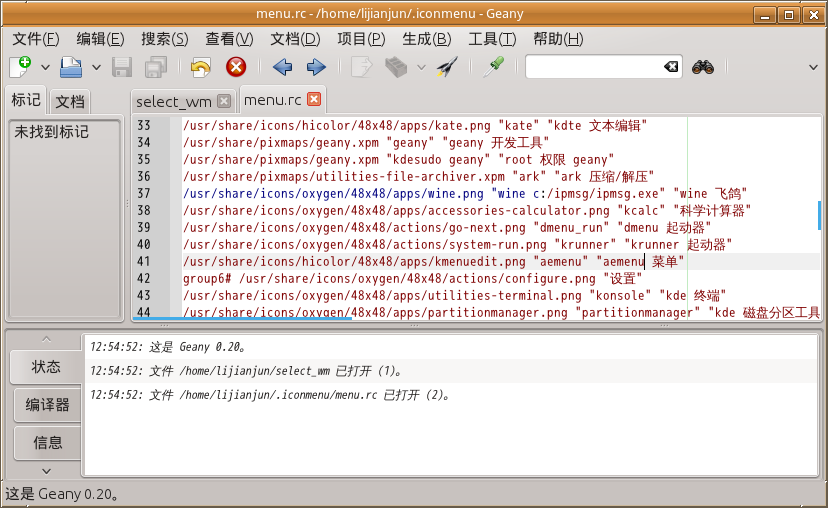Create a new file with toolbar icon
This screenshot has height=508, width=828.
21,67
